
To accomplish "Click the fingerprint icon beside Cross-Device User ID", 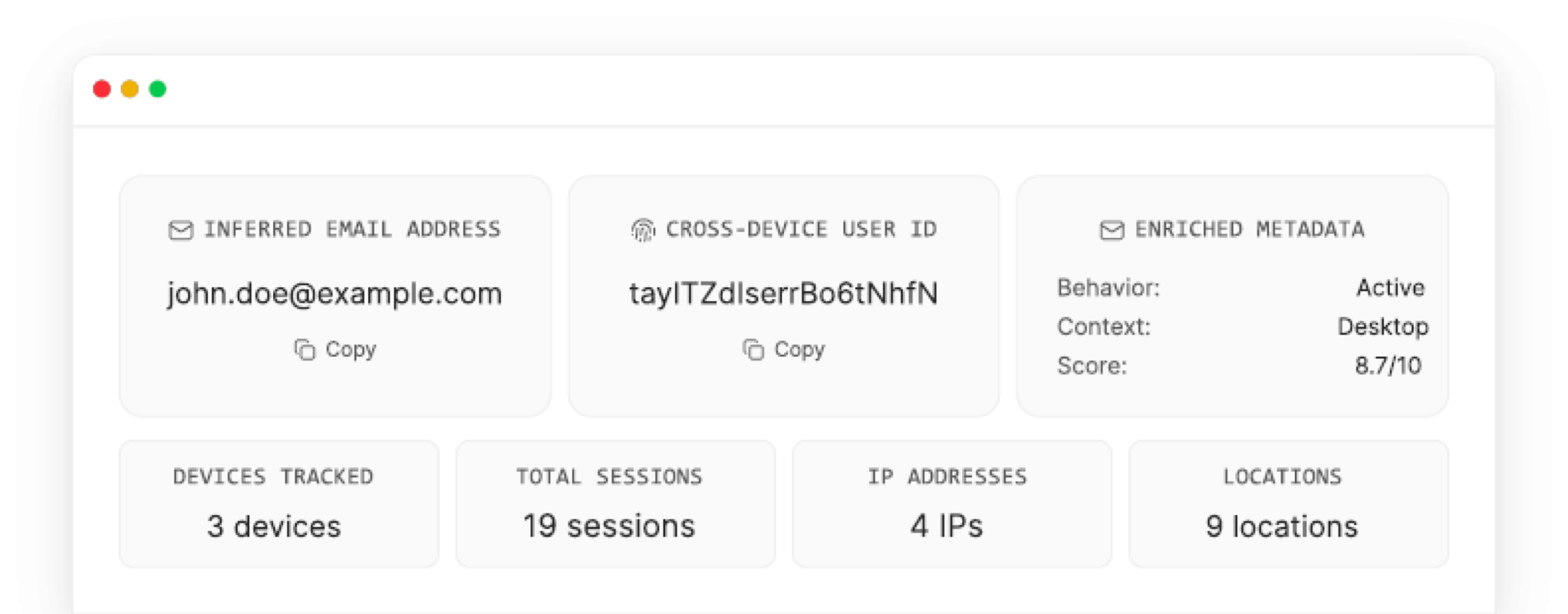I will point(643,230).
